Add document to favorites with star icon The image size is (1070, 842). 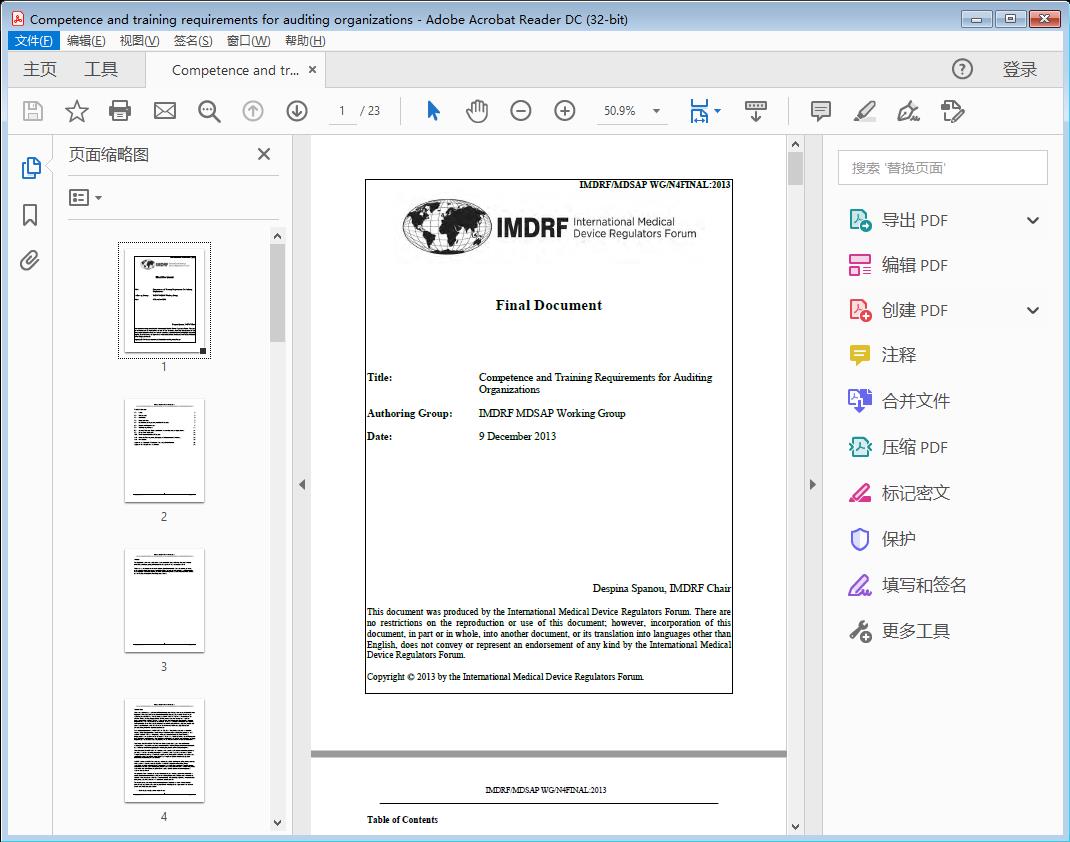[76, 111]
